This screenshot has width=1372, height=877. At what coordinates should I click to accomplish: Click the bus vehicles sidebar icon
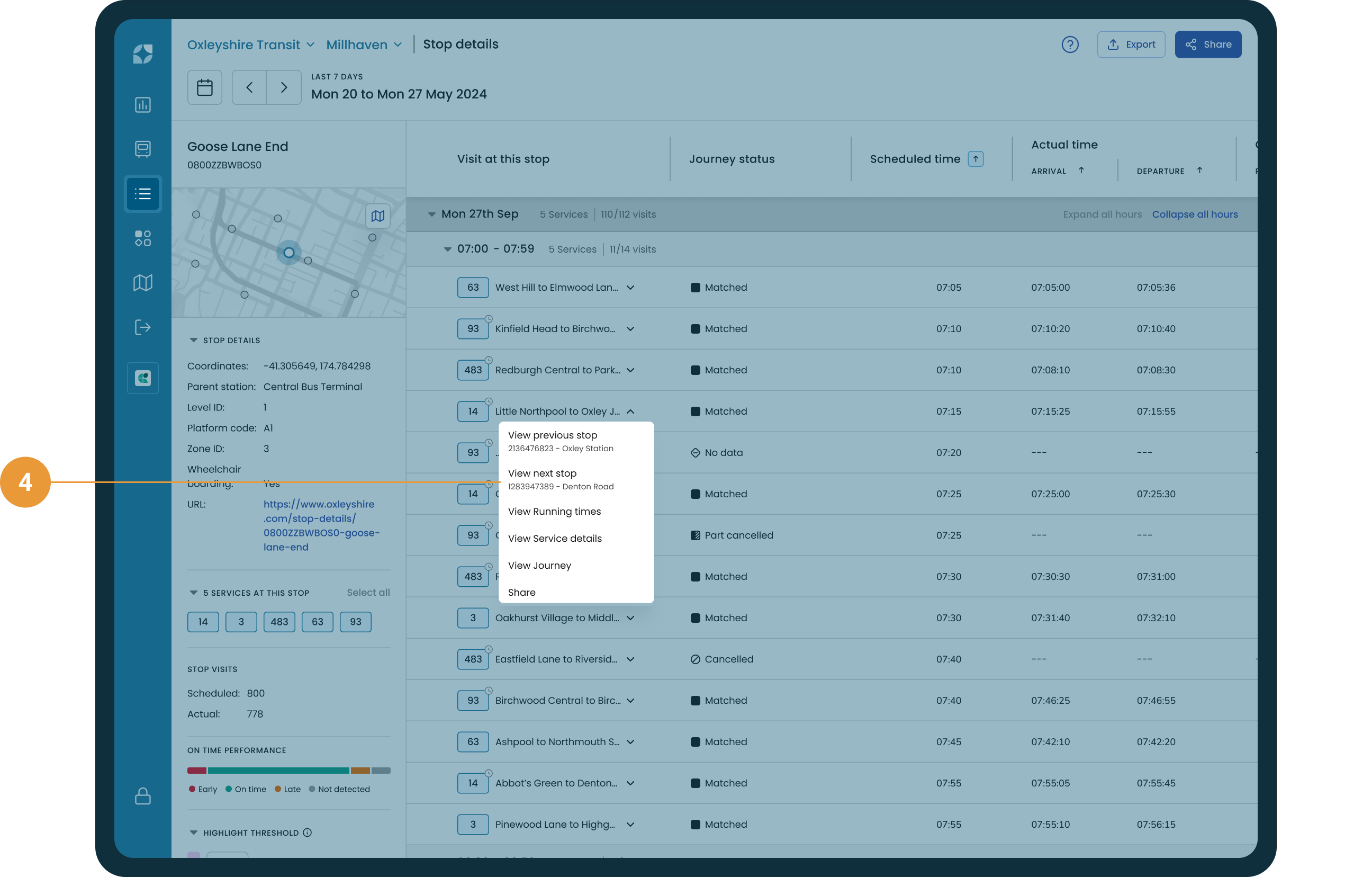(142, 149)
